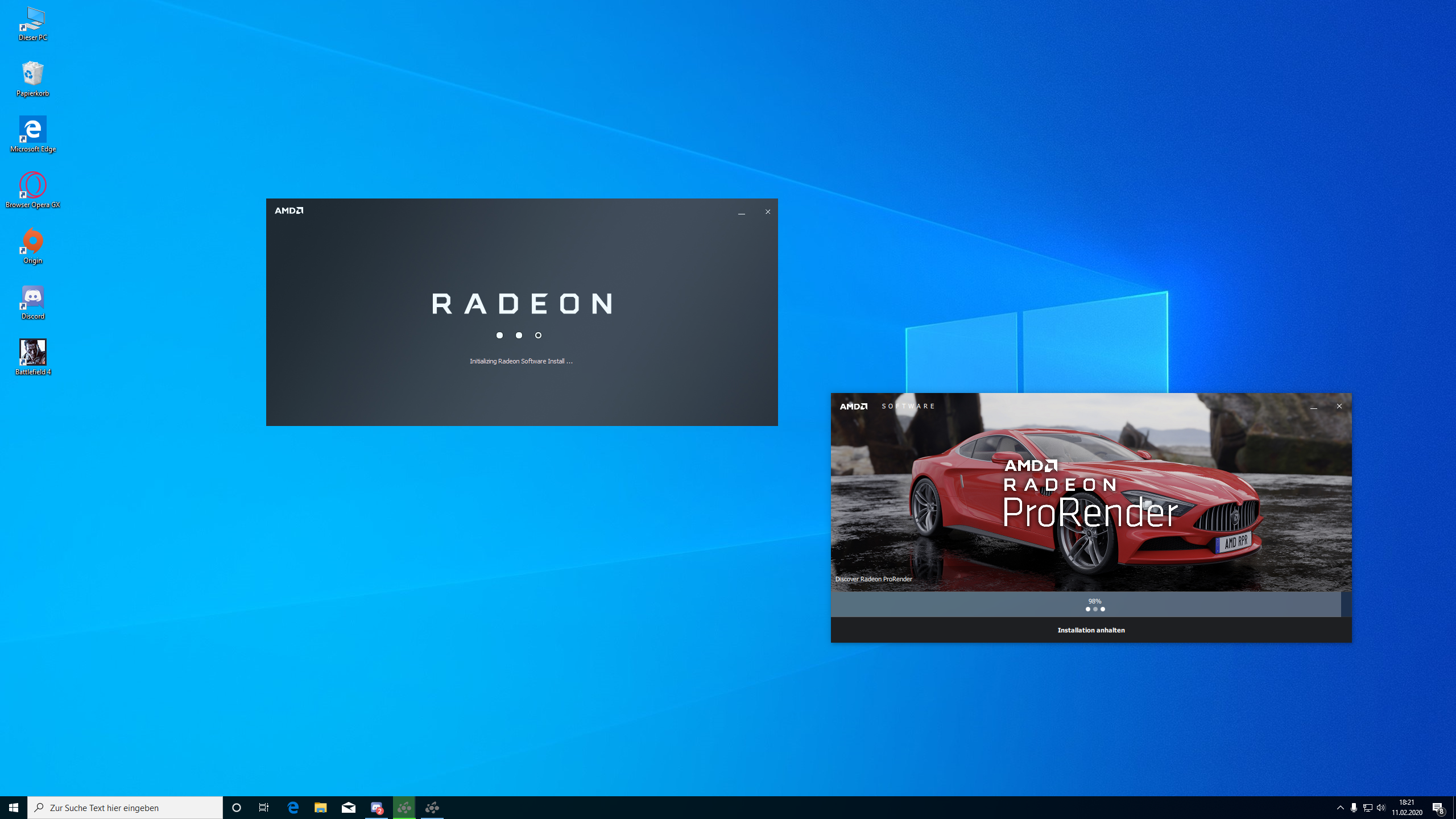
Task: Open the volume control in system tray
Action: click(x=1381, y=808)
